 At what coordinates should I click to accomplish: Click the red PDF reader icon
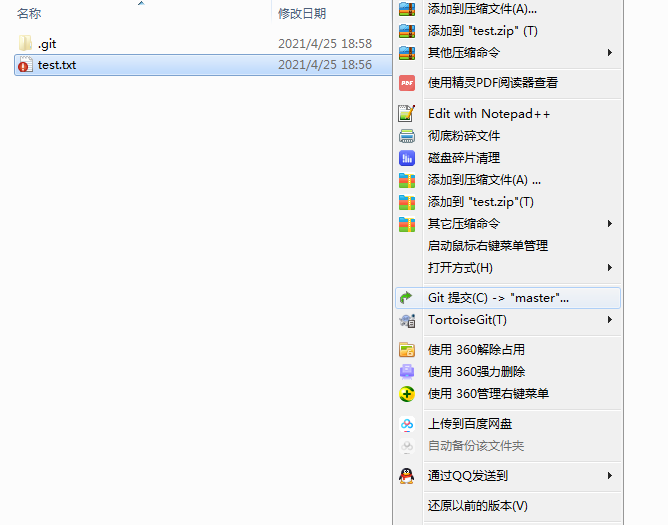click(407, 83)
